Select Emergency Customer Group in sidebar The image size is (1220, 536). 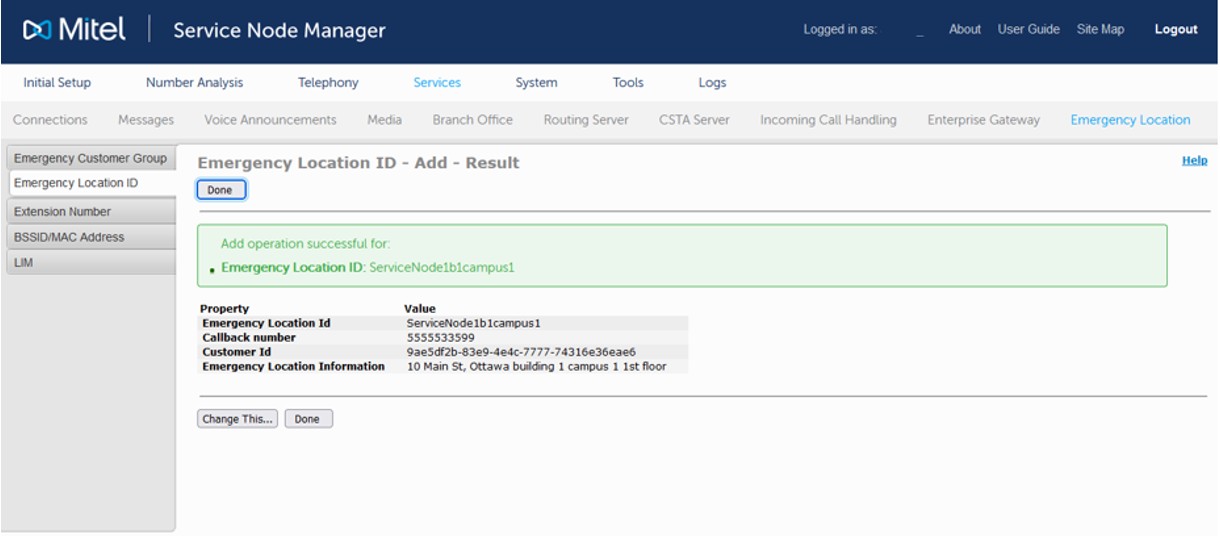90,158
